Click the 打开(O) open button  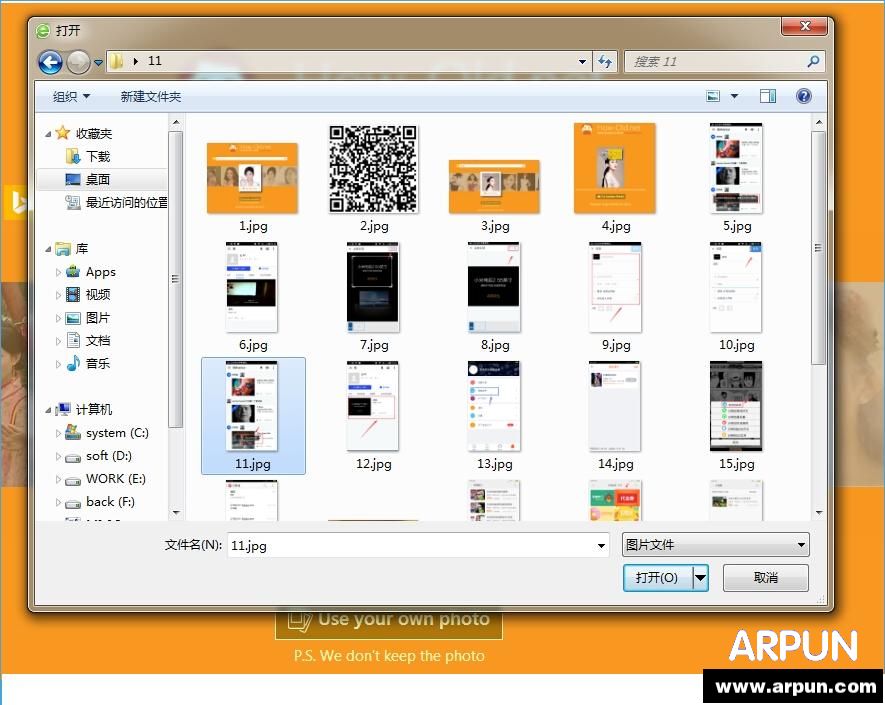[x=656, y=577]
